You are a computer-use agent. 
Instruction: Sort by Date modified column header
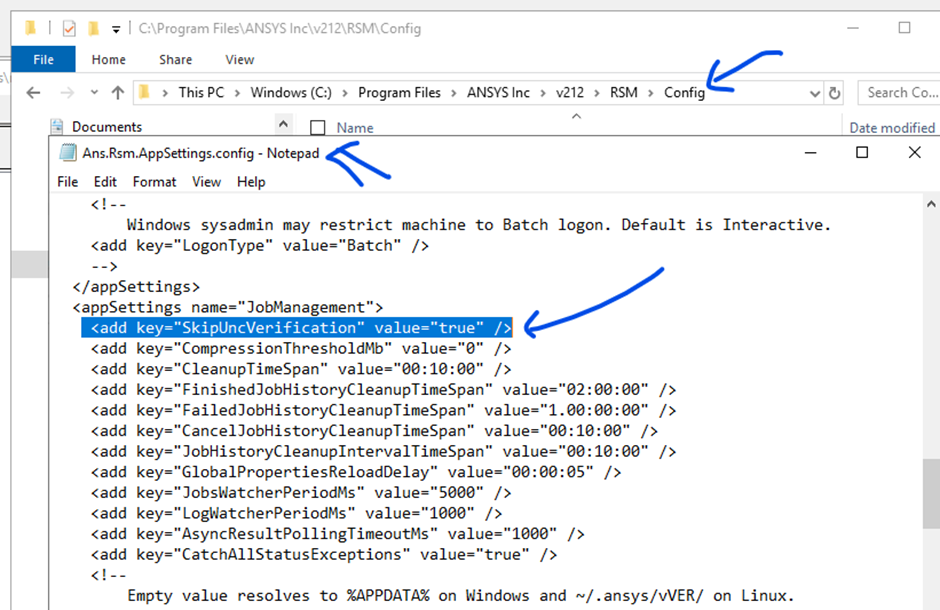tap(892, 128)
